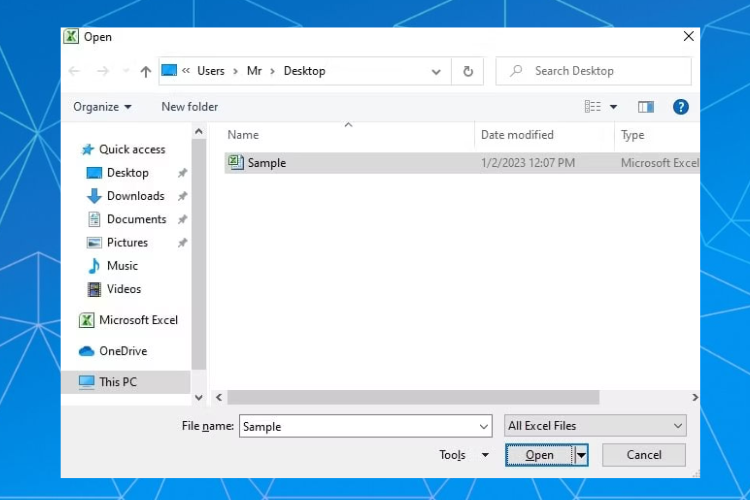The height and width of the screenshot is (500, 750).
Task: Click the date 1/2/2023 12:07 PM
Action: click(528, 163)
